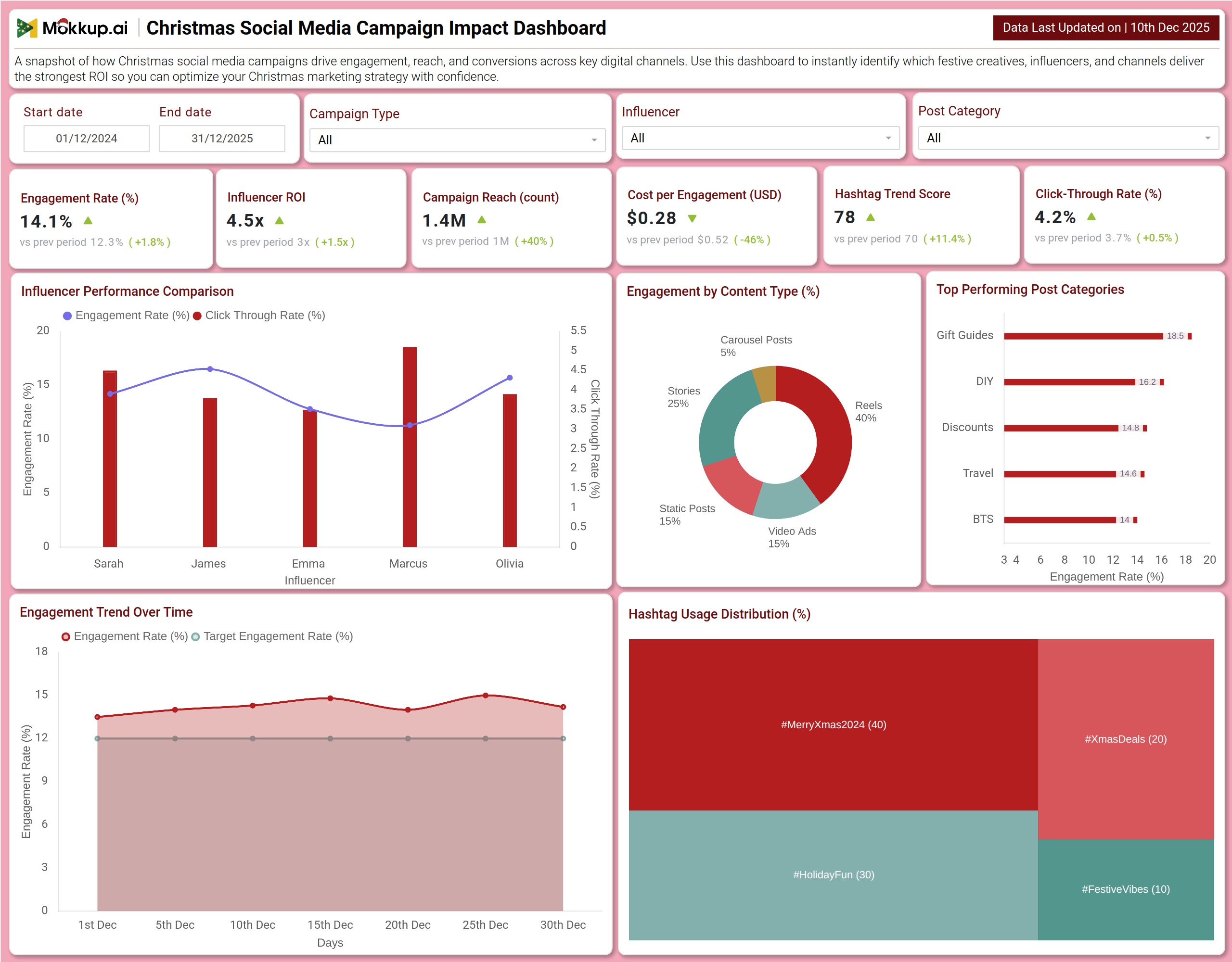1232x962 pixels.
Task: Select Olivia's red bar in influencer chart
Action: point(510,470)
